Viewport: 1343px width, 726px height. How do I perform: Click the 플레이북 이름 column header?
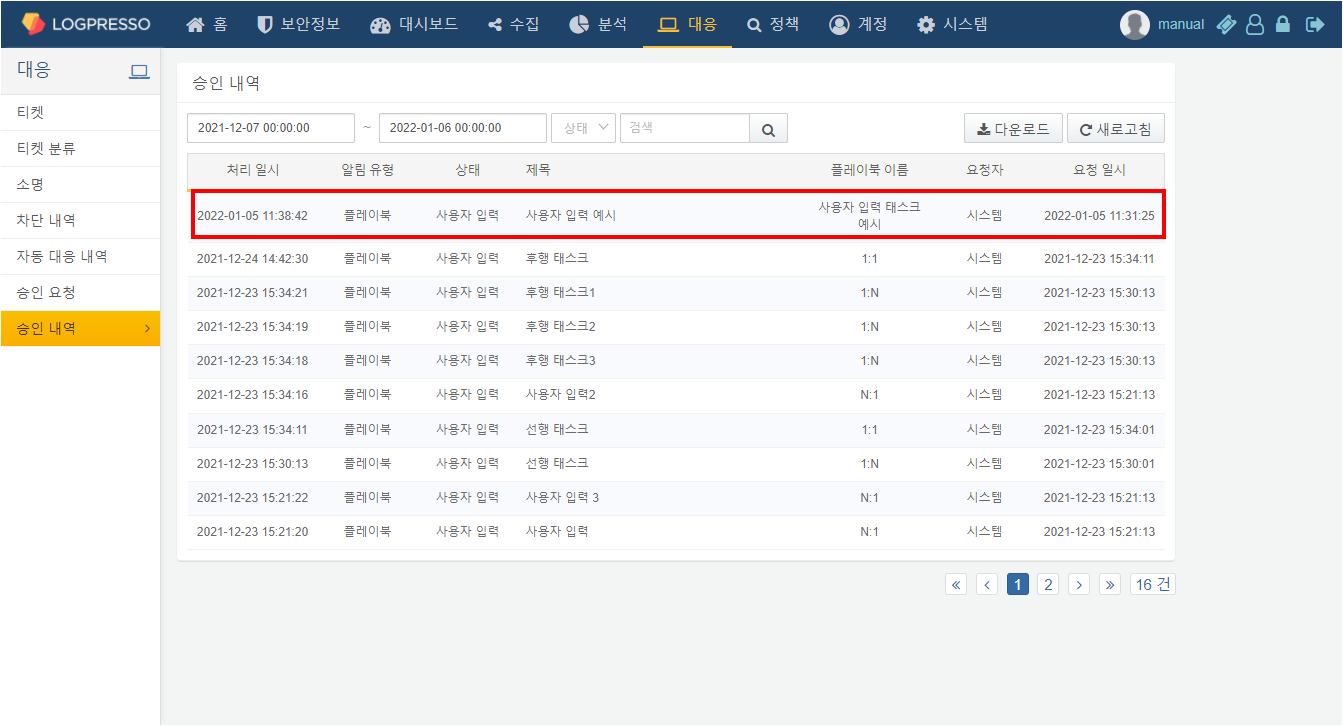pos(869,170)
